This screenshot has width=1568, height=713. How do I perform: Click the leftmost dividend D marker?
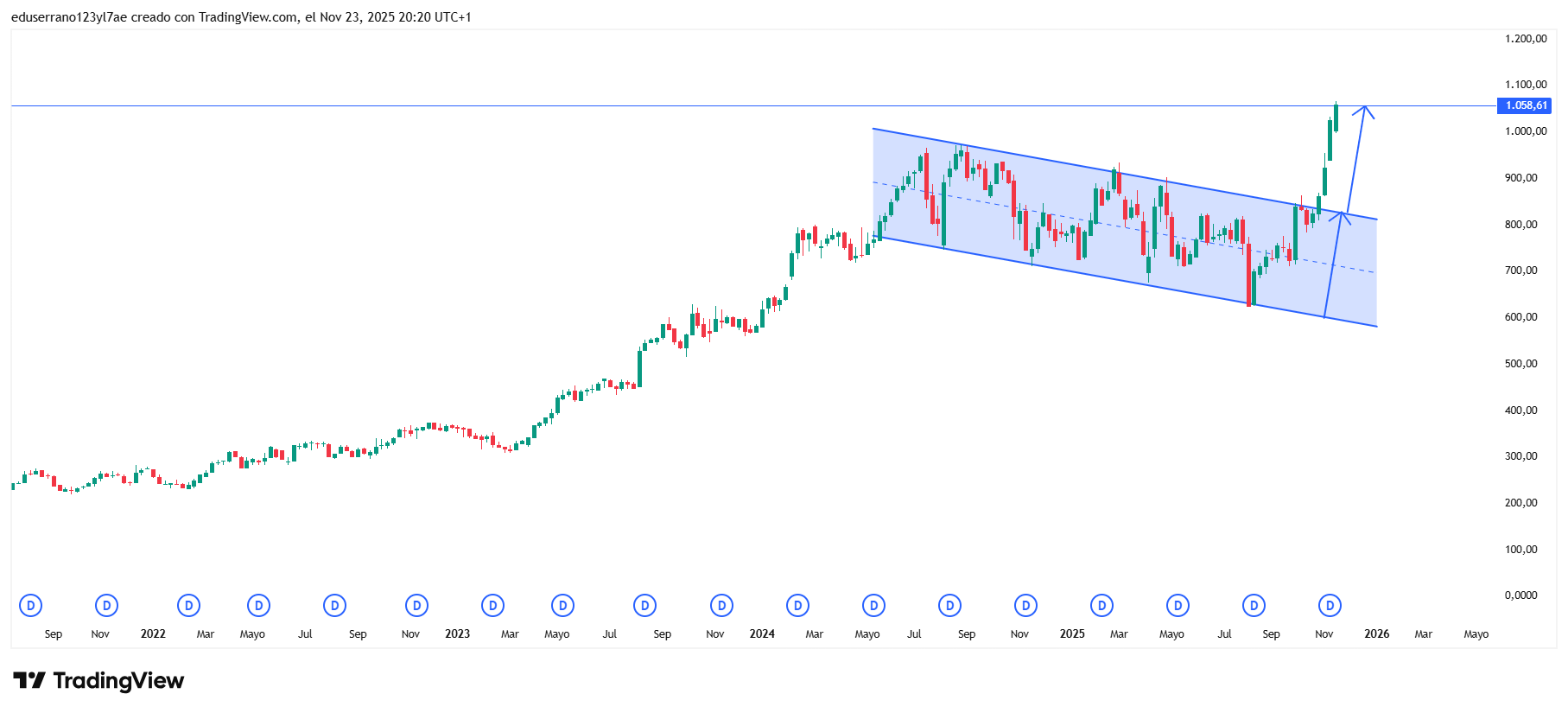pos(30,606)
